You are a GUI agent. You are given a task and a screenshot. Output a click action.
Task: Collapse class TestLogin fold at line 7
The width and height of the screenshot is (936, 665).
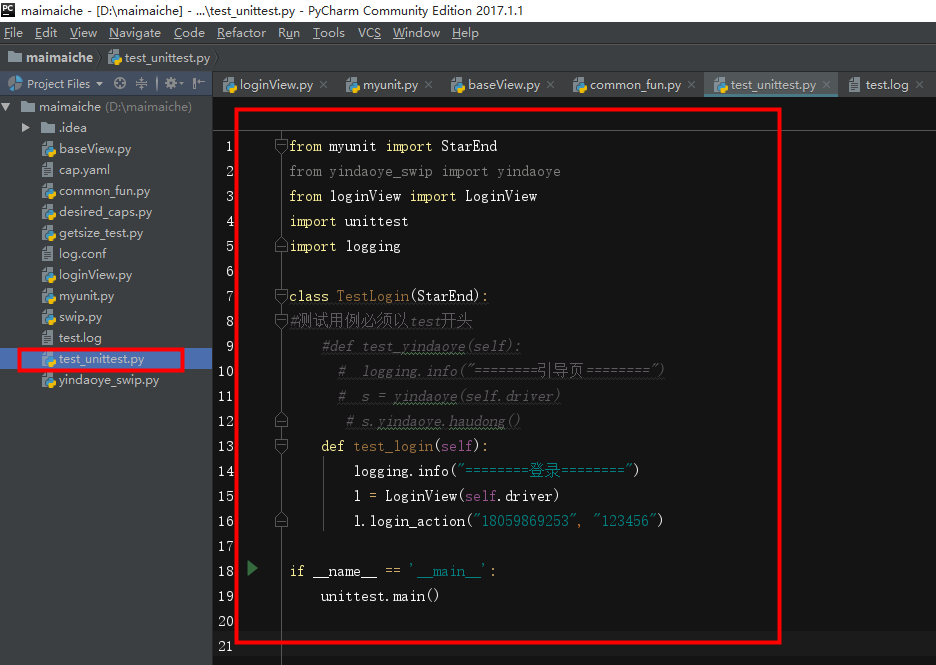[281, 295]
